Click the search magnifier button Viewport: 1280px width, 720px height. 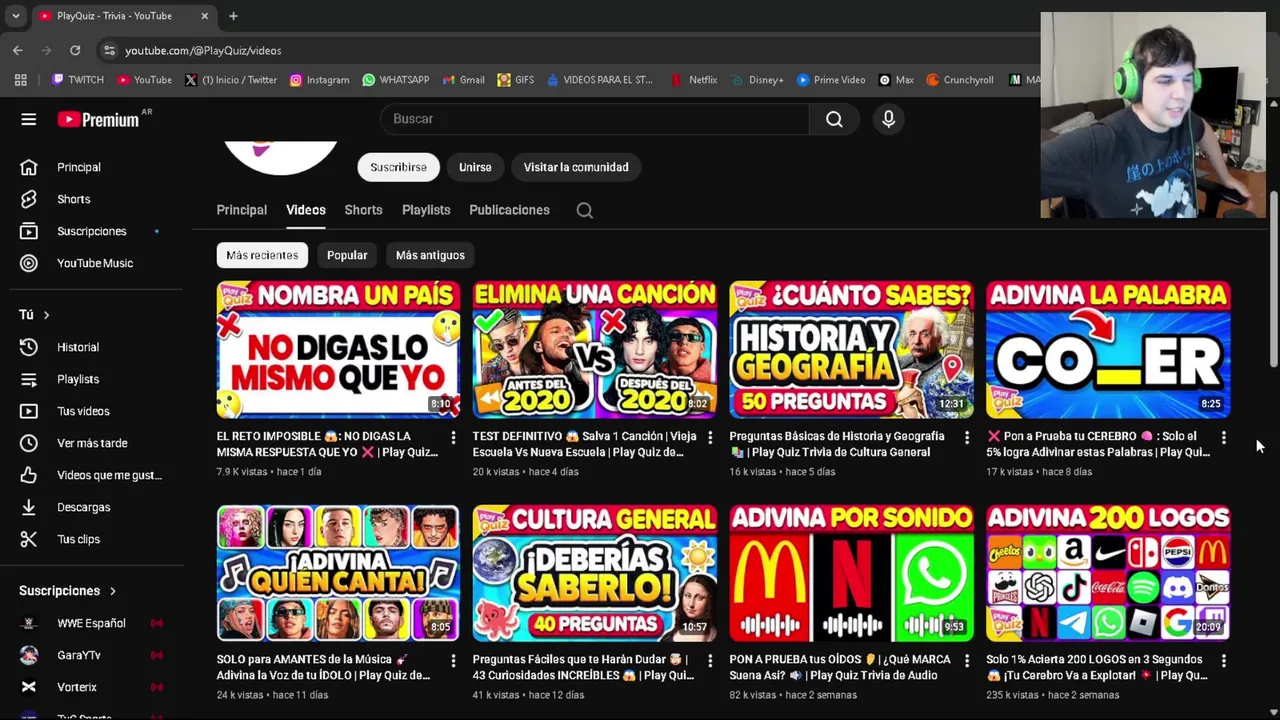(834, 119)
